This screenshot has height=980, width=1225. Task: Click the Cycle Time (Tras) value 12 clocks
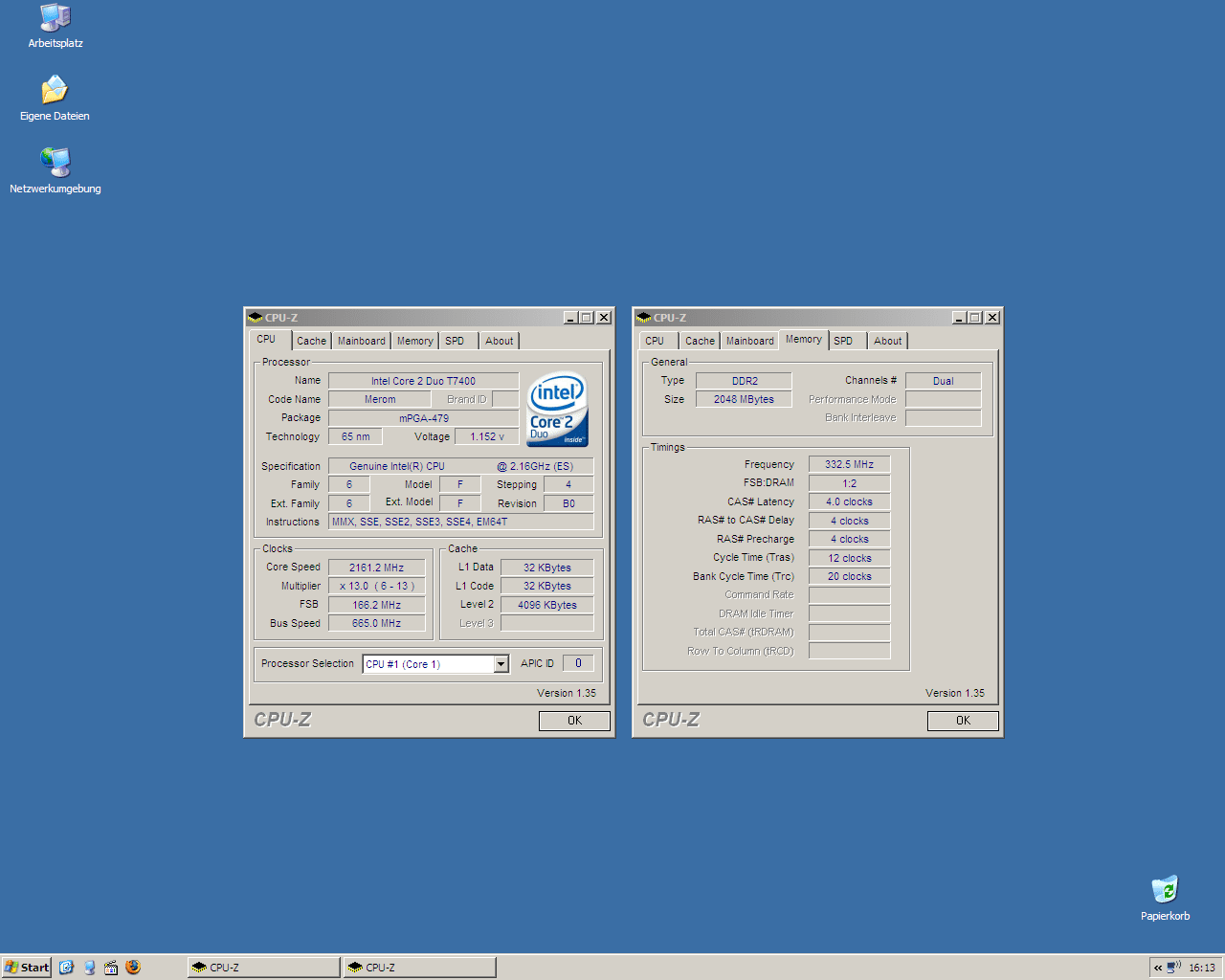click(849, 558)
